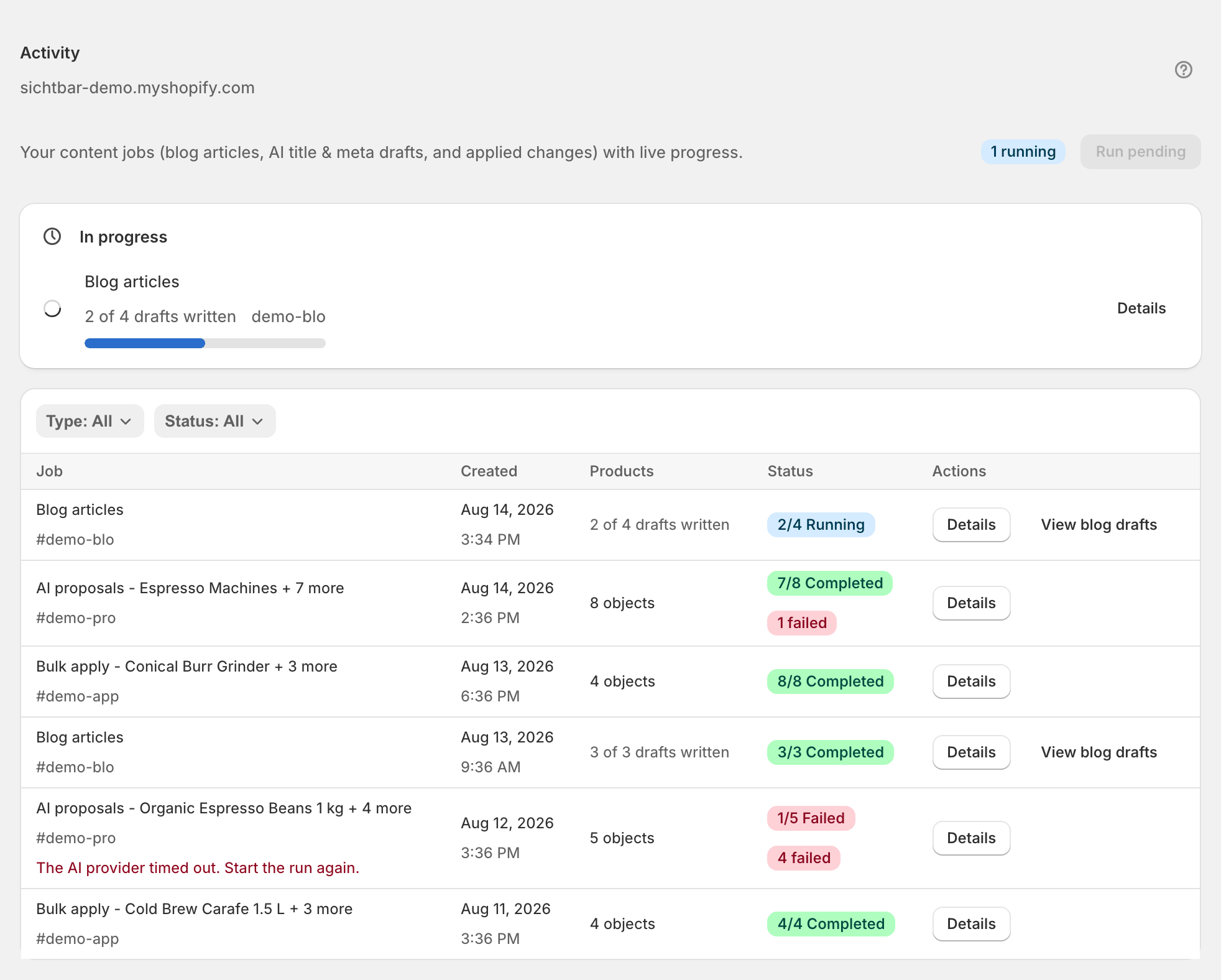Select the AI proposals - Organic Espresso Beans job name
This screenshot has height=980, width=1221.
click(x=224, y=808)
